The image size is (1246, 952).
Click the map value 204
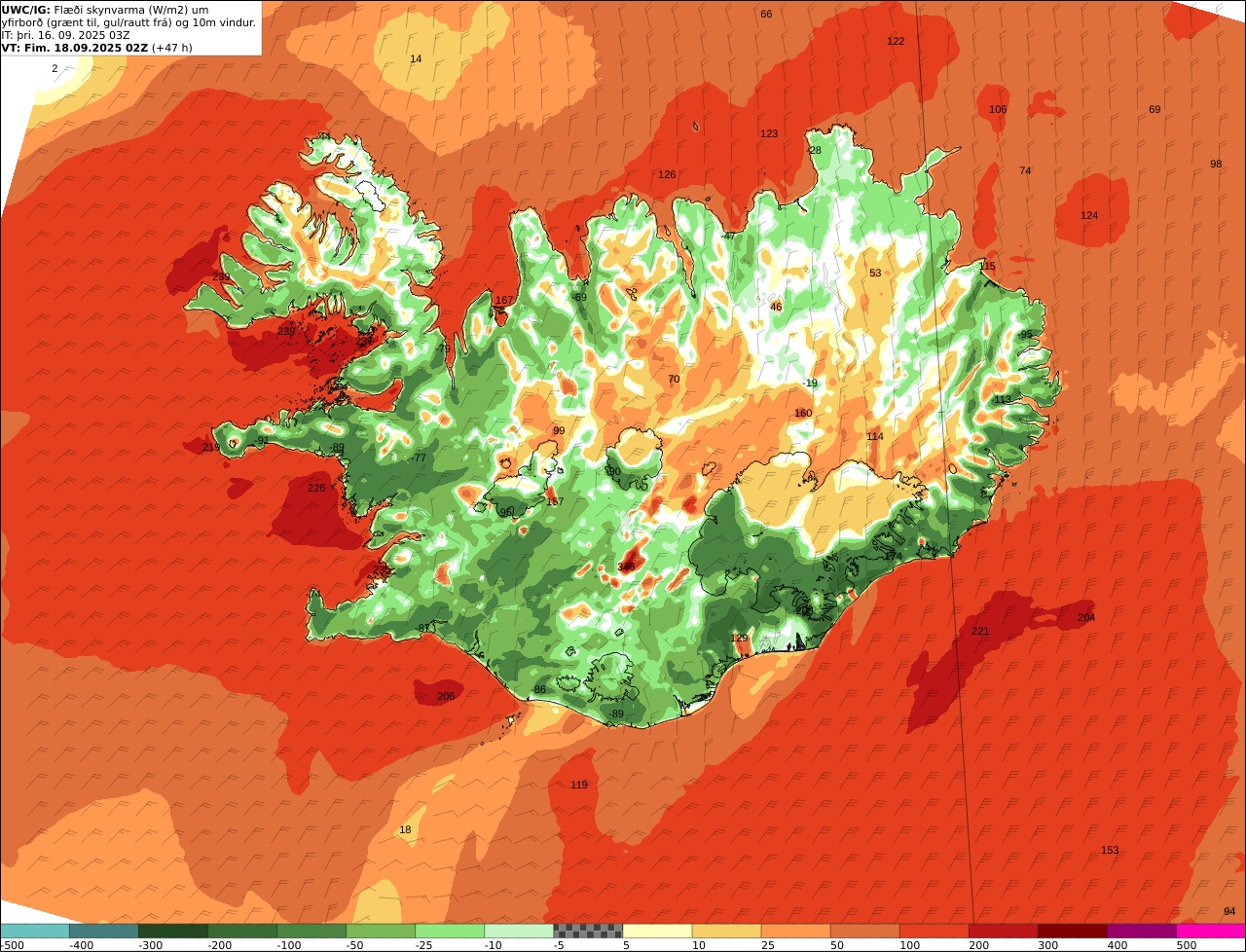[x=1086, y=617]
